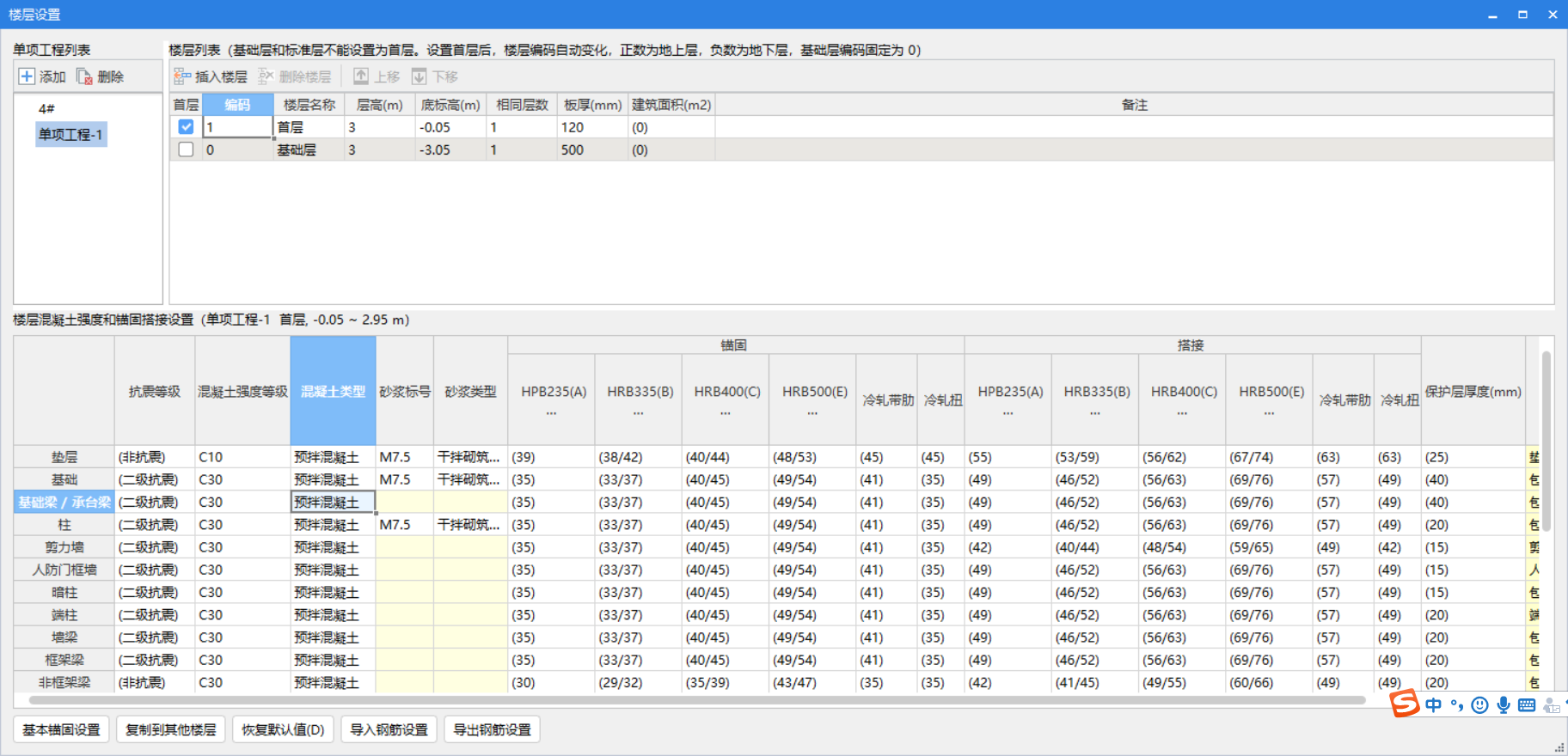Image resolution: width=1568 pixels, height=756 pixels.
Task: Select the 基础梁 / 承台梁 row header
Action: (64, 502)
